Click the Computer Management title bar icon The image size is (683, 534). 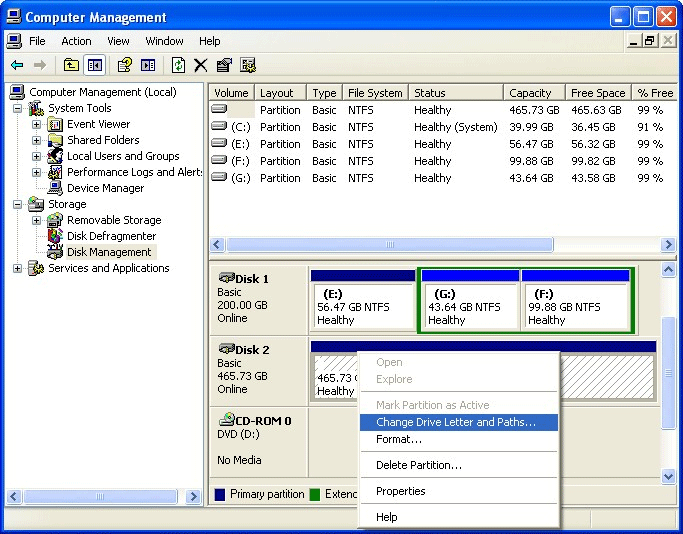pos(14,17)
